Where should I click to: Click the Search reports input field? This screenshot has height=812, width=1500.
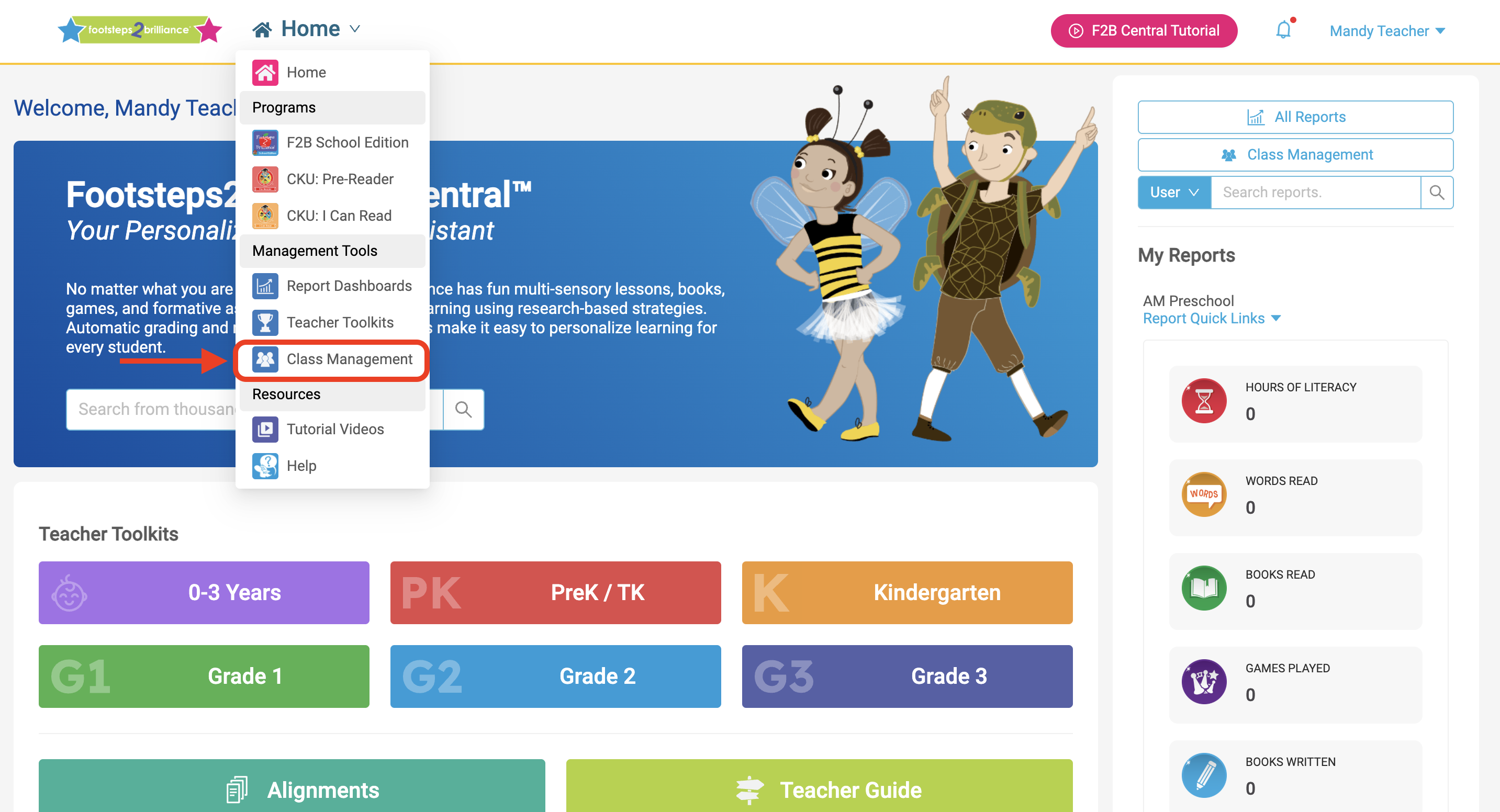[1315, 193]
